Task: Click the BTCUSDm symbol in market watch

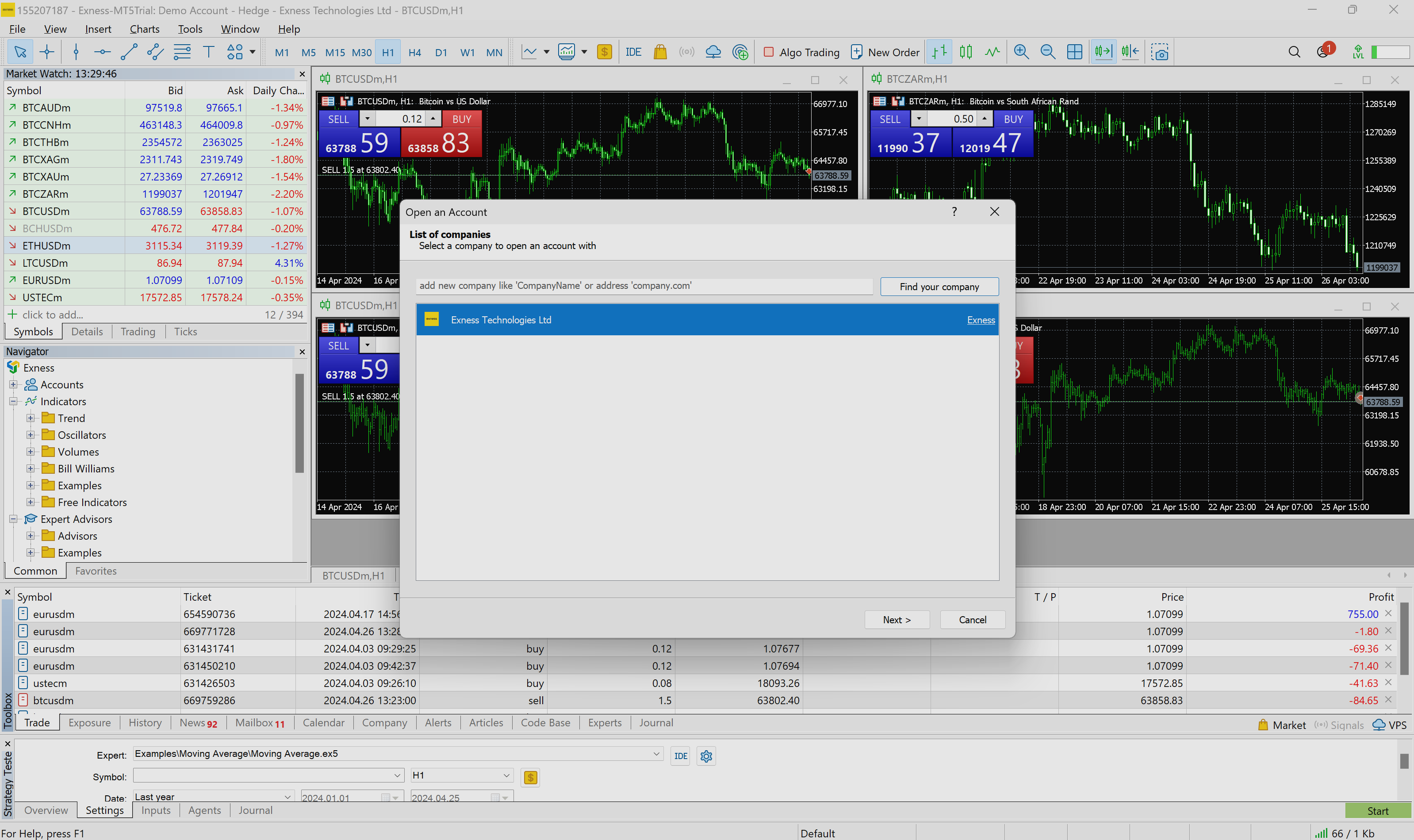Action: (x=46, y=211)
